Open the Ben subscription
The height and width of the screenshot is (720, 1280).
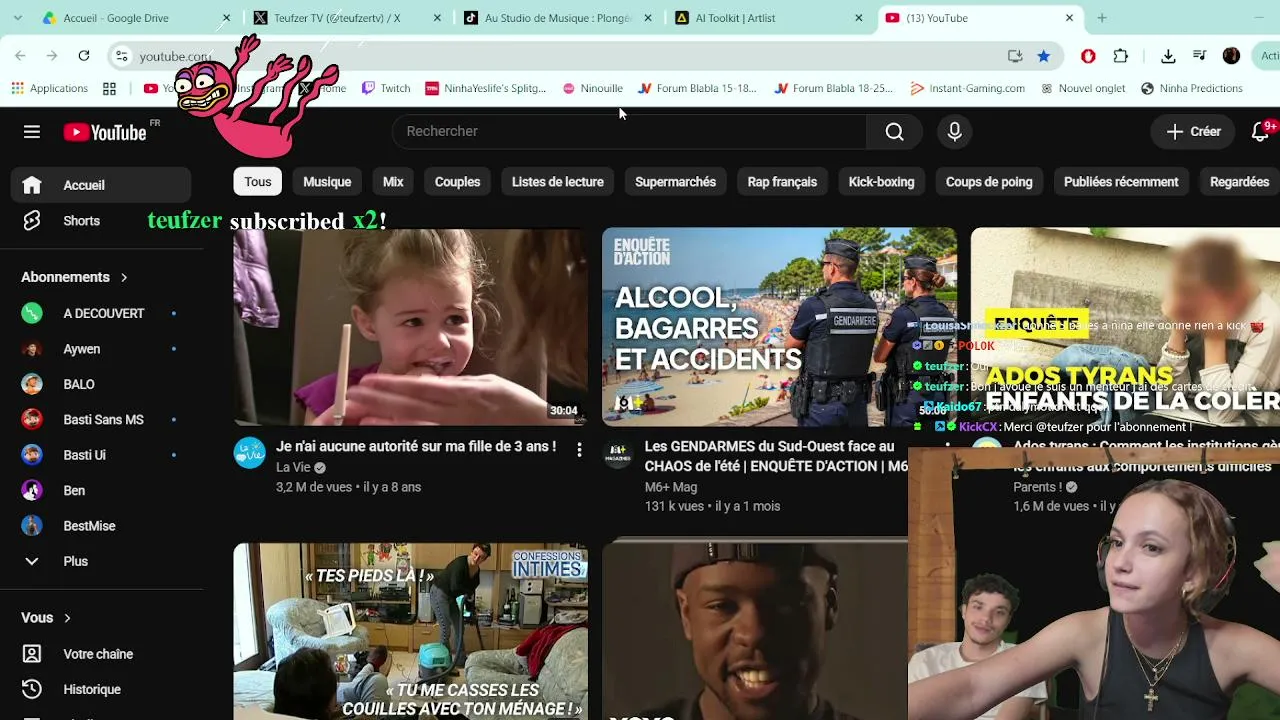pyautogui.click(x=100, y=491)
